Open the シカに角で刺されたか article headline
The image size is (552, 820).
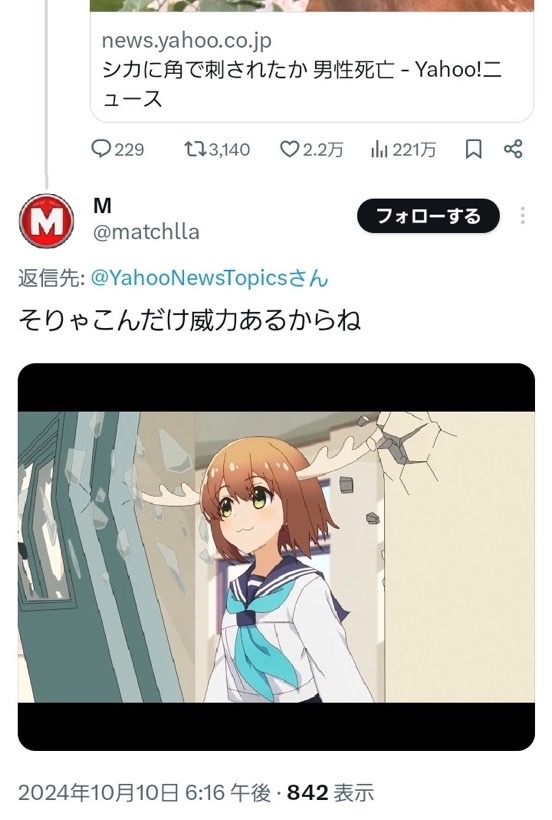(x=302, y=84)
